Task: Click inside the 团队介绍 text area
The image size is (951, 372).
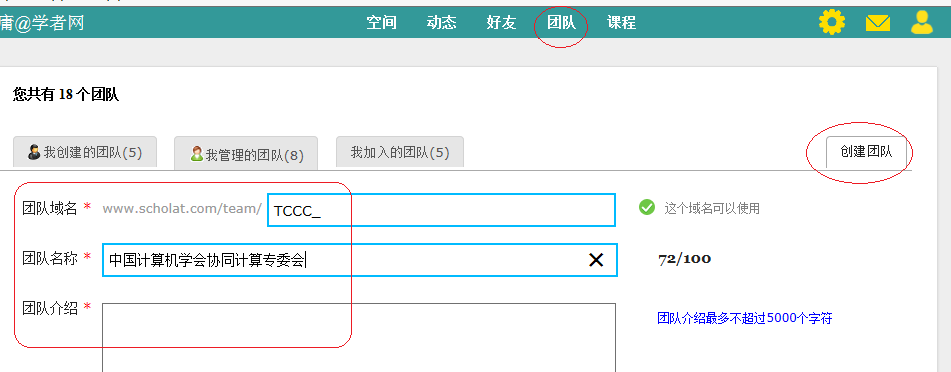Action: pyautogui.click(x=359, y=337)
